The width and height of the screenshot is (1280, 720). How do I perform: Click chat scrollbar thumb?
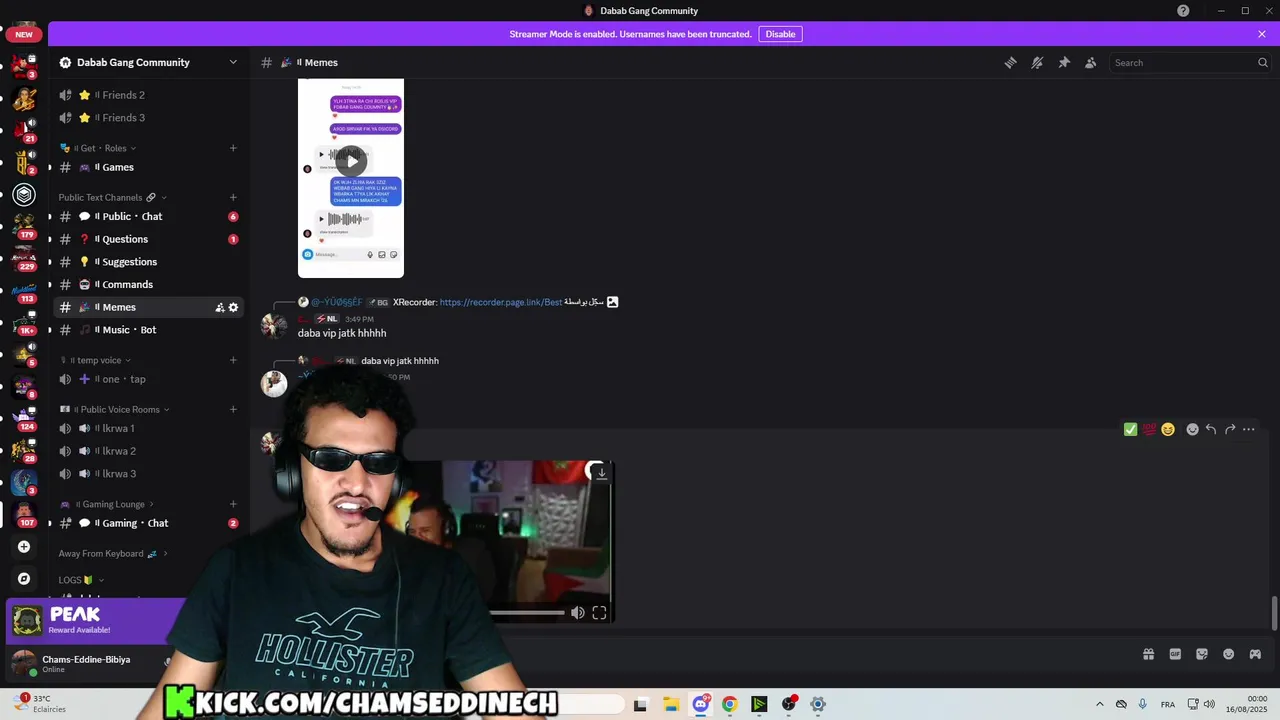1274,613
